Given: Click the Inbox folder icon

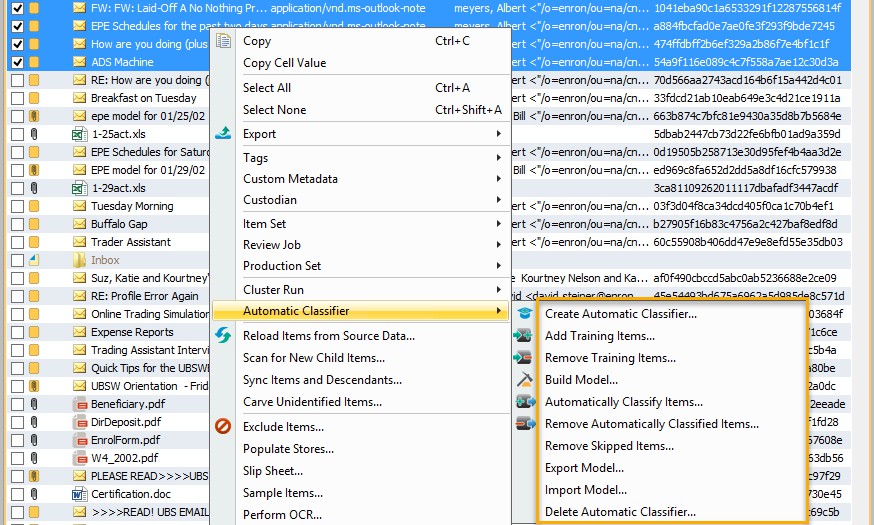Looking at the screenshot, I should tap(80, 260).
